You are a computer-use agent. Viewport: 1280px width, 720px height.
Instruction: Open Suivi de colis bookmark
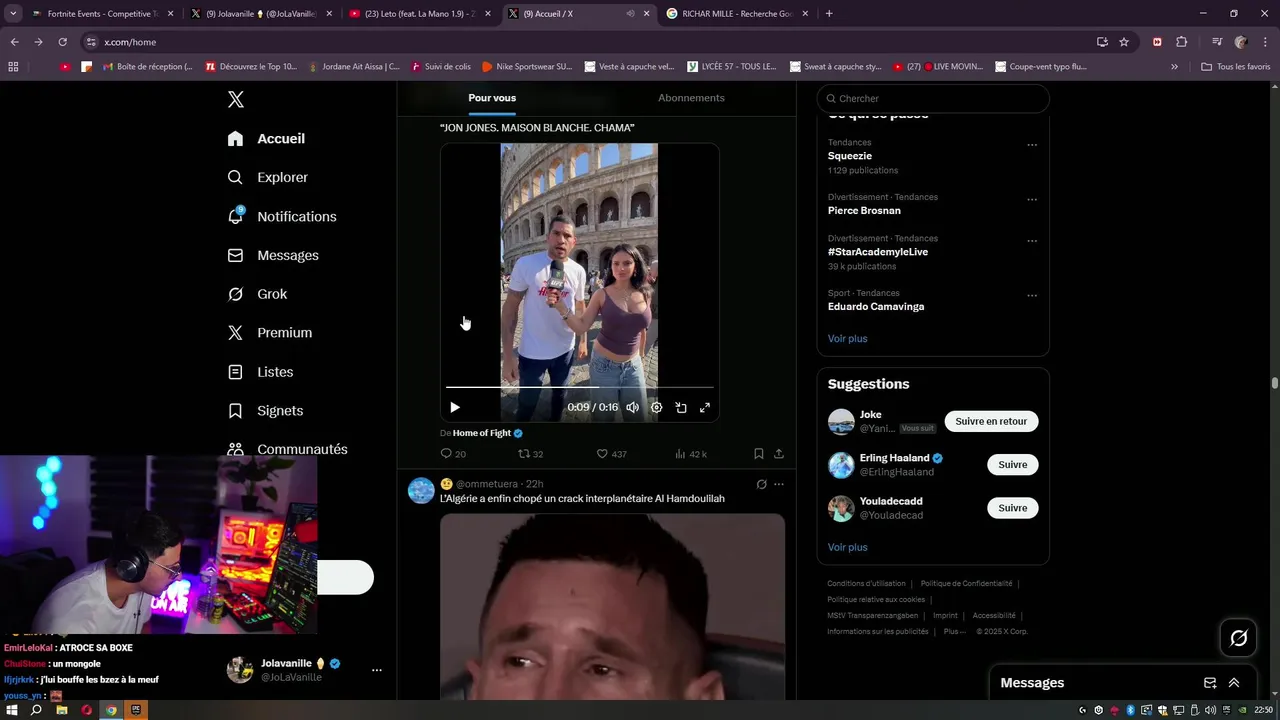[441, 67]
